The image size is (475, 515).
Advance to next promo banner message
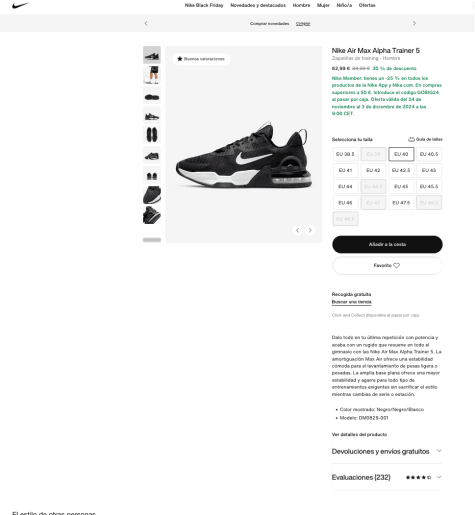coord(414,23)
